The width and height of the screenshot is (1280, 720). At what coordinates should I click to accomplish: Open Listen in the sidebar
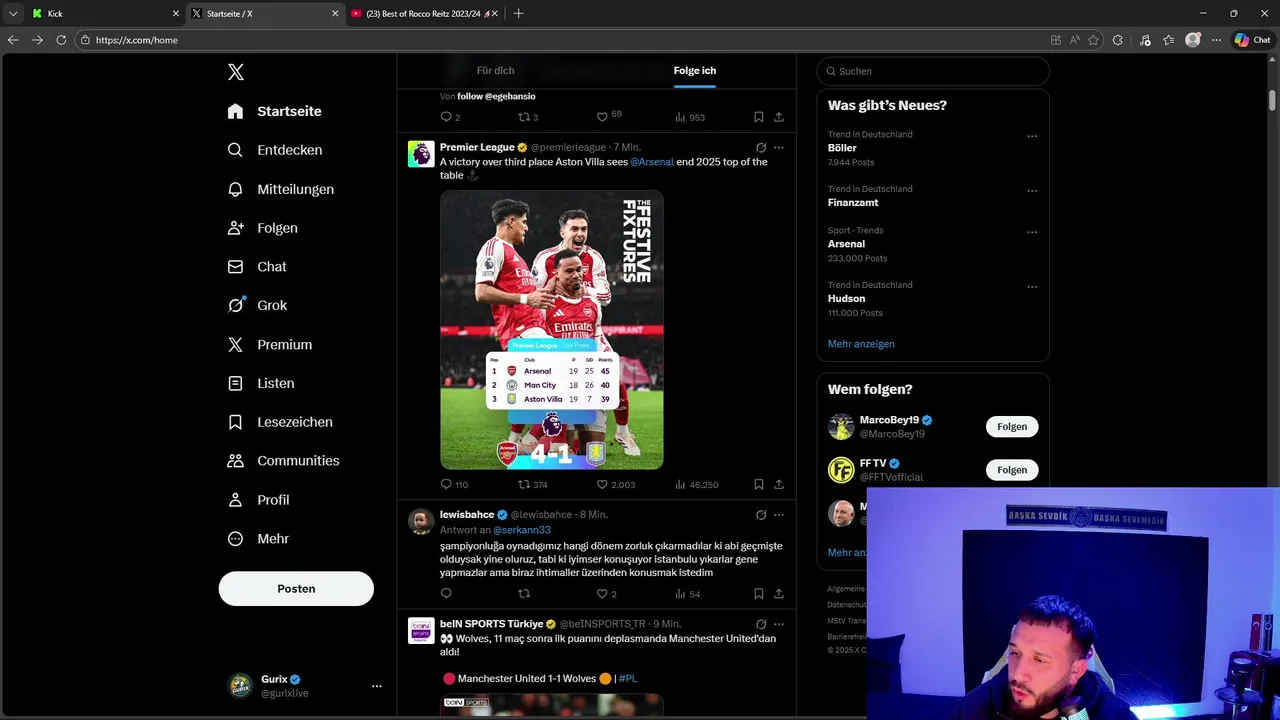tap(261, 383)
